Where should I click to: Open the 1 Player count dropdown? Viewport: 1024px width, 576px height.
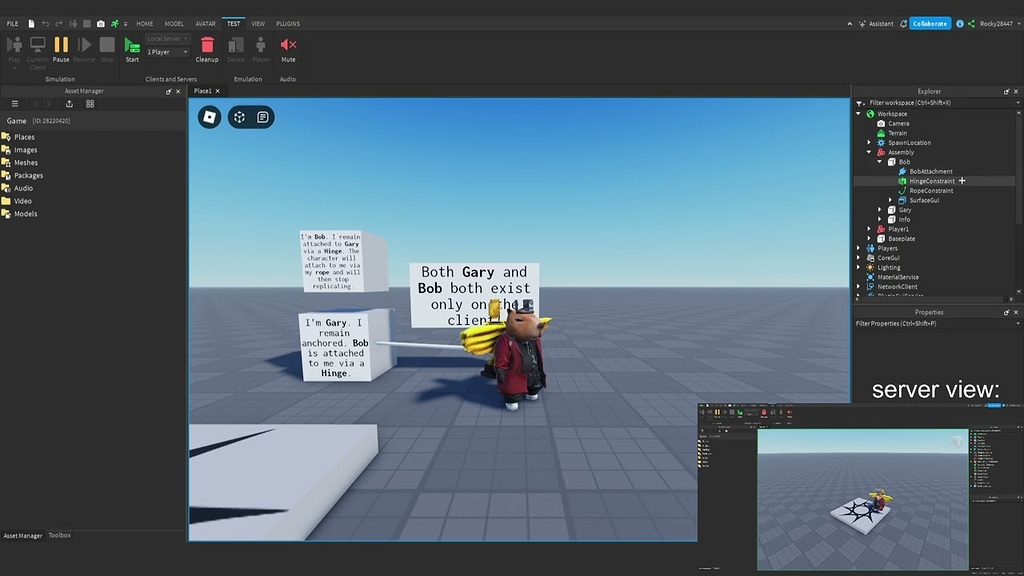167,52
